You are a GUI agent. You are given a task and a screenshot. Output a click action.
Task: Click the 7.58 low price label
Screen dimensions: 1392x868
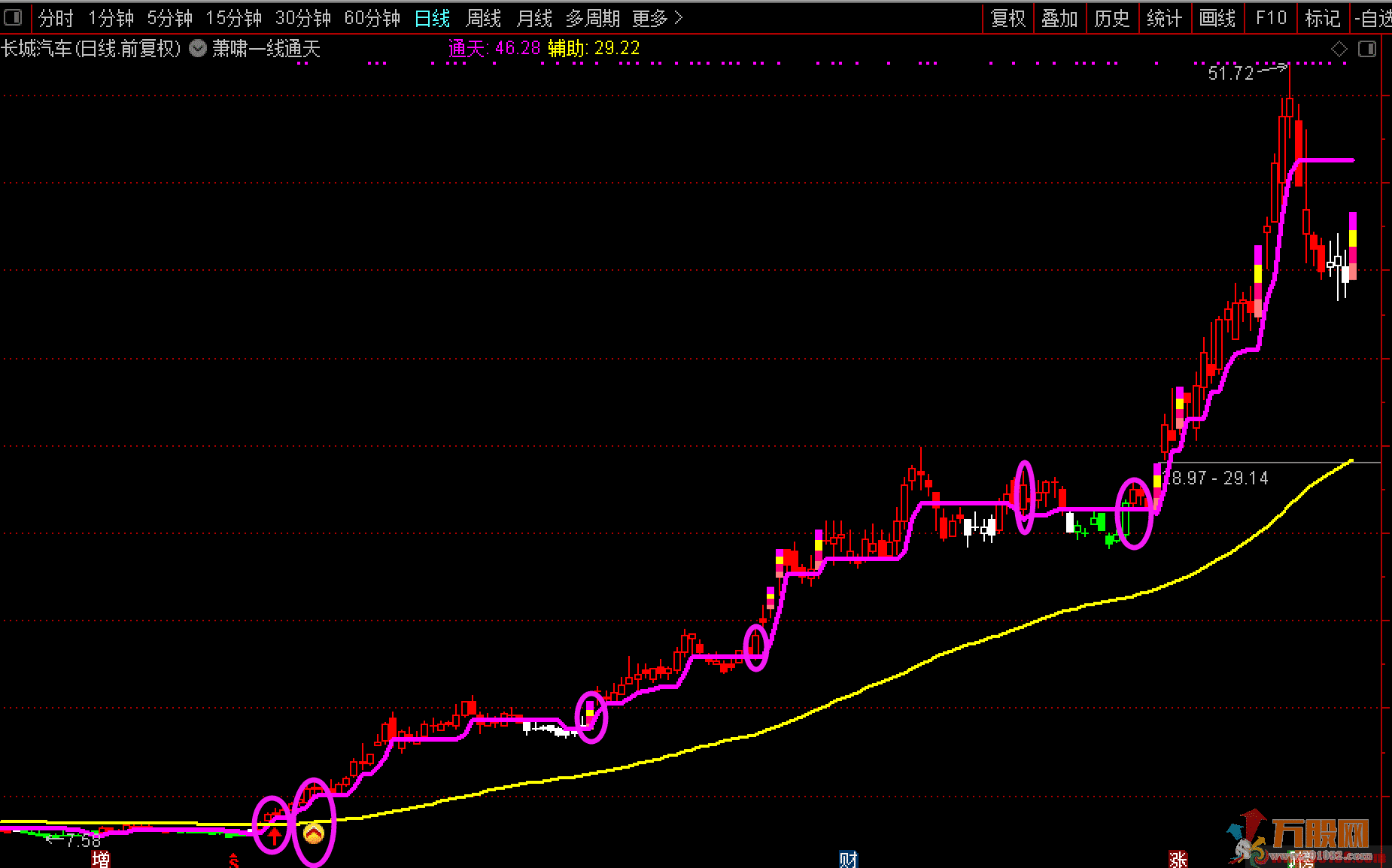83,840
